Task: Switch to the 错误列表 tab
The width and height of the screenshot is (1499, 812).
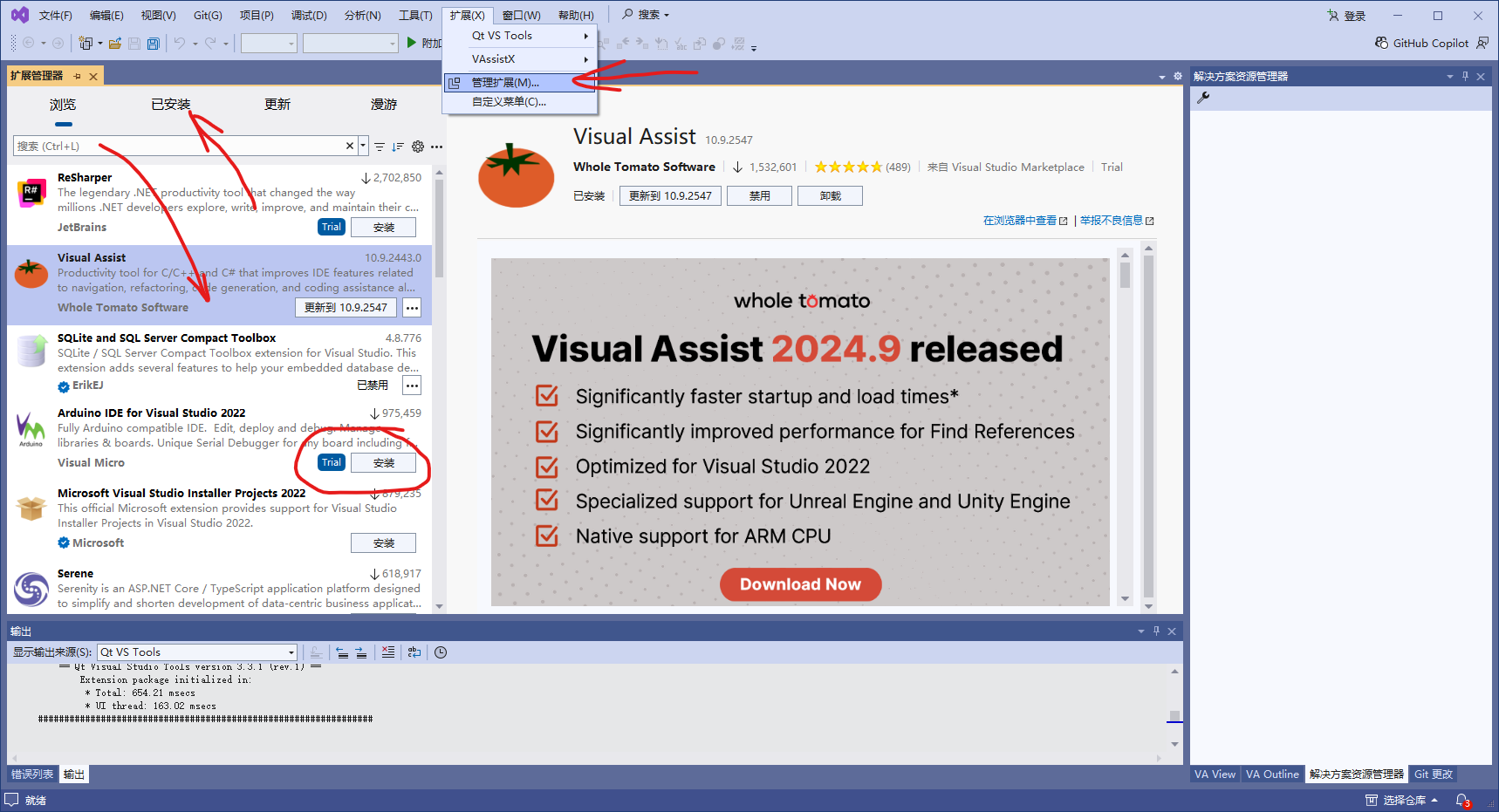Action: coord(32,774)
